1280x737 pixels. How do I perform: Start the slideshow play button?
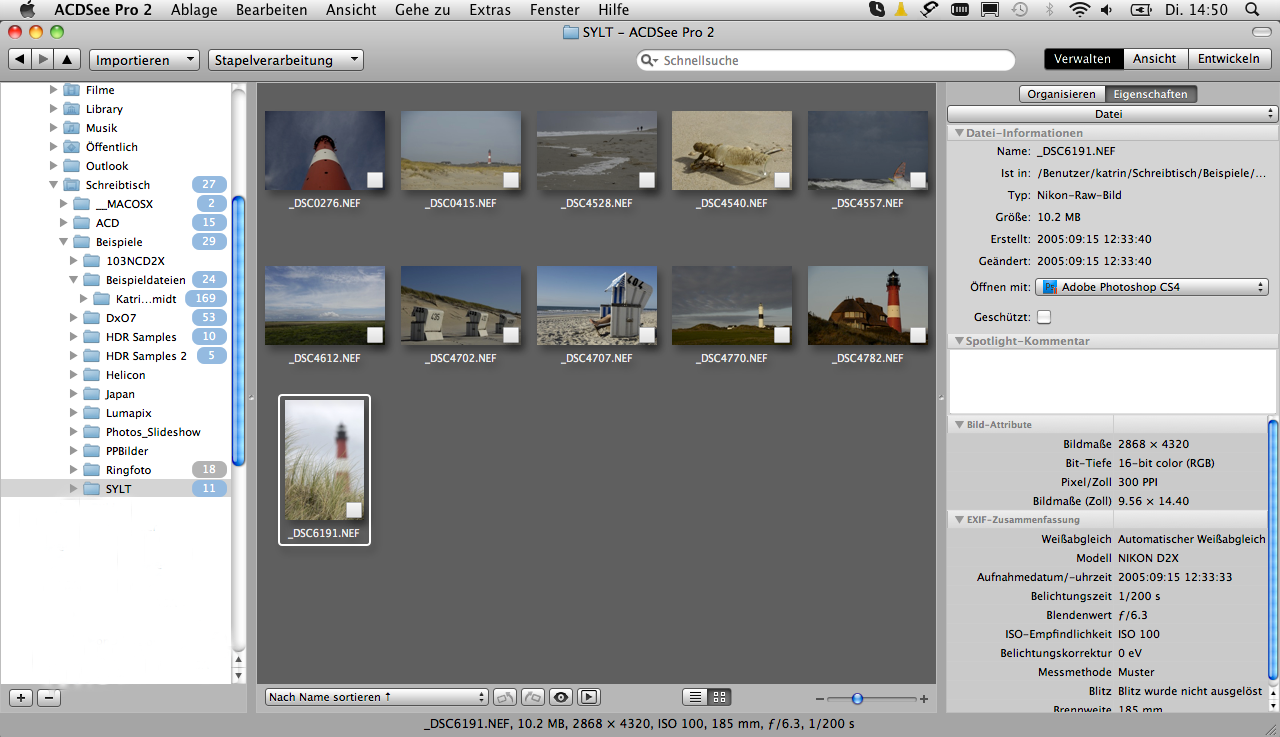click(x=589, y=697)
